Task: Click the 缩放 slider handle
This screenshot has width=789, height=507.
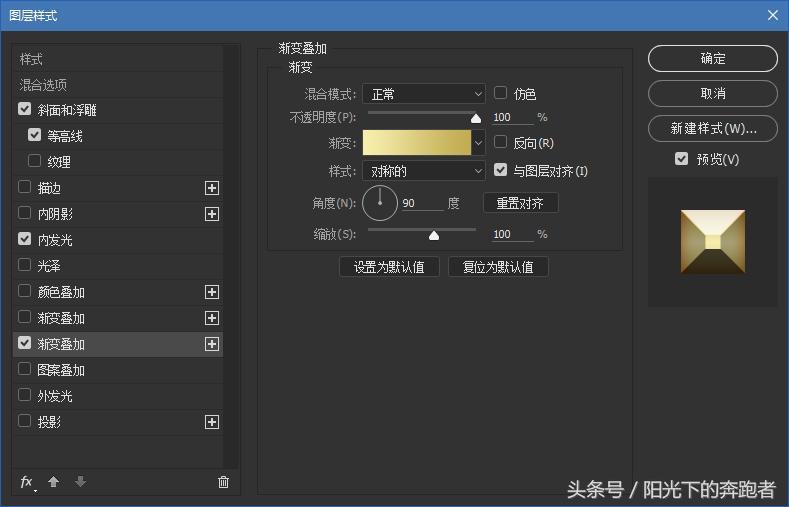Action: point(434,235)
